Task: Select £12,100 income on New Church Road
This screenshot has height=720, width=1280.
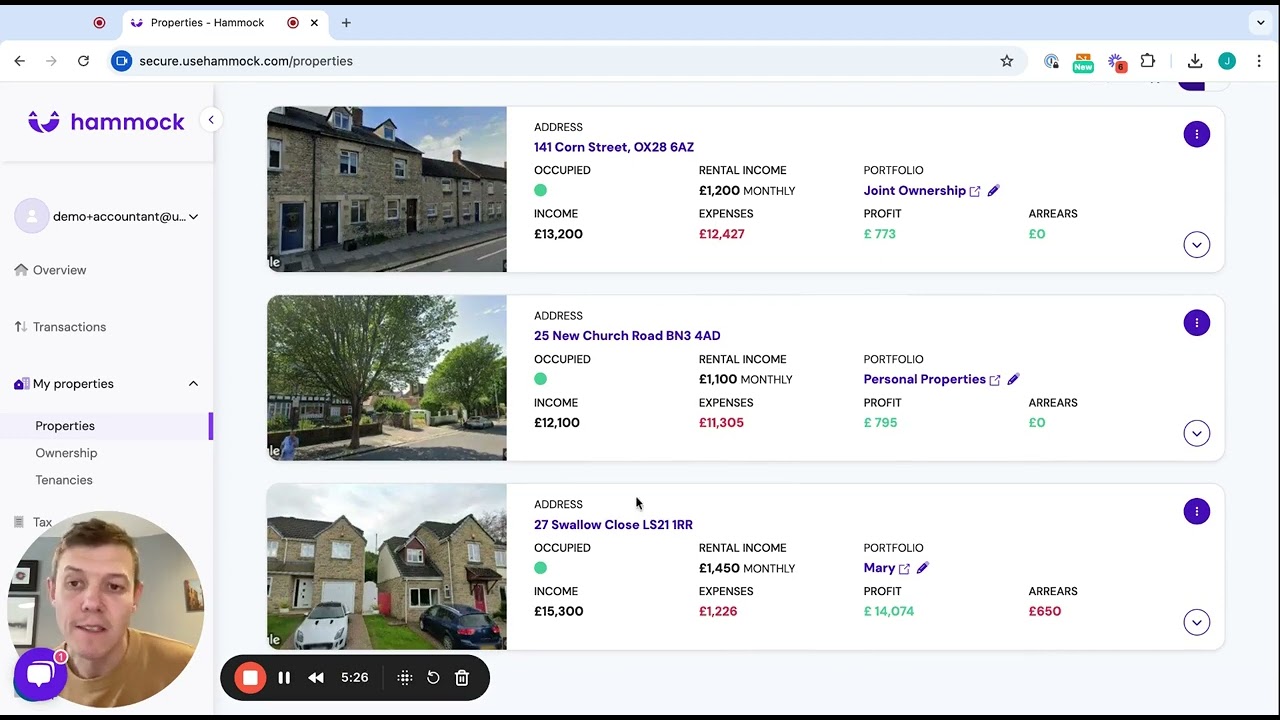Action: (557, 423)
